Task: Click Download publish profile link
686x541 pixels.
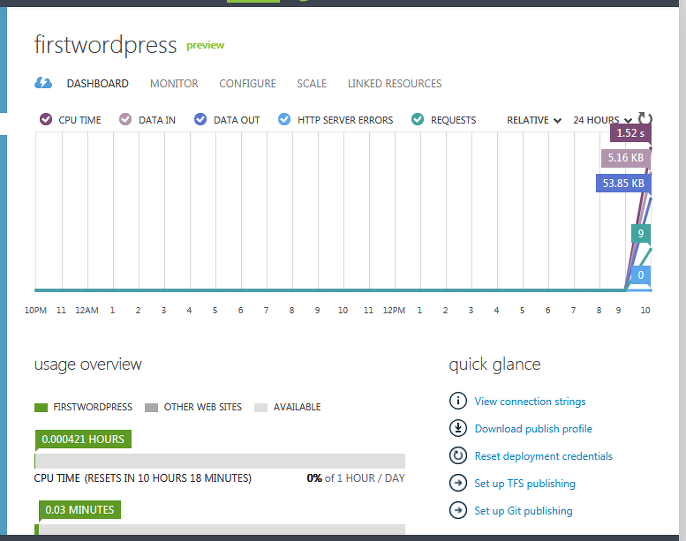Action: coord(533,429)
